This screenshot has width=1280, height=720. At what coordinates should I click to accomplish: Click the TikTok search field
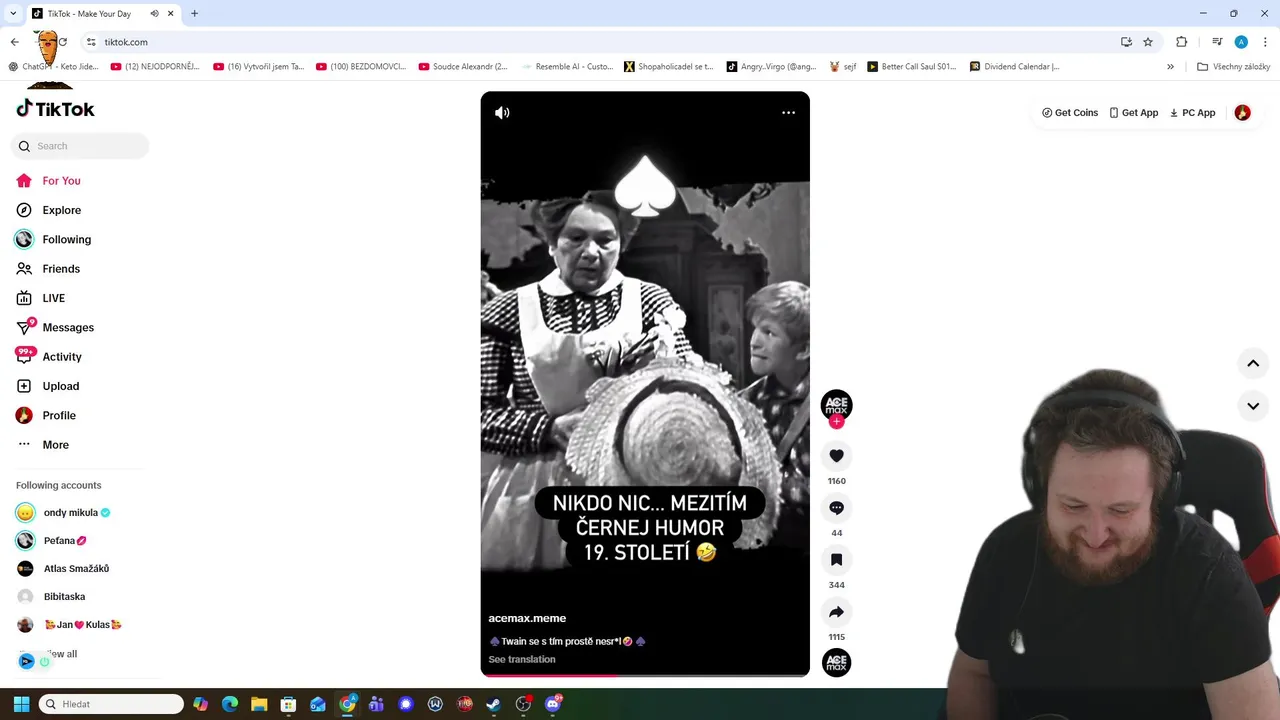[80, 146]
